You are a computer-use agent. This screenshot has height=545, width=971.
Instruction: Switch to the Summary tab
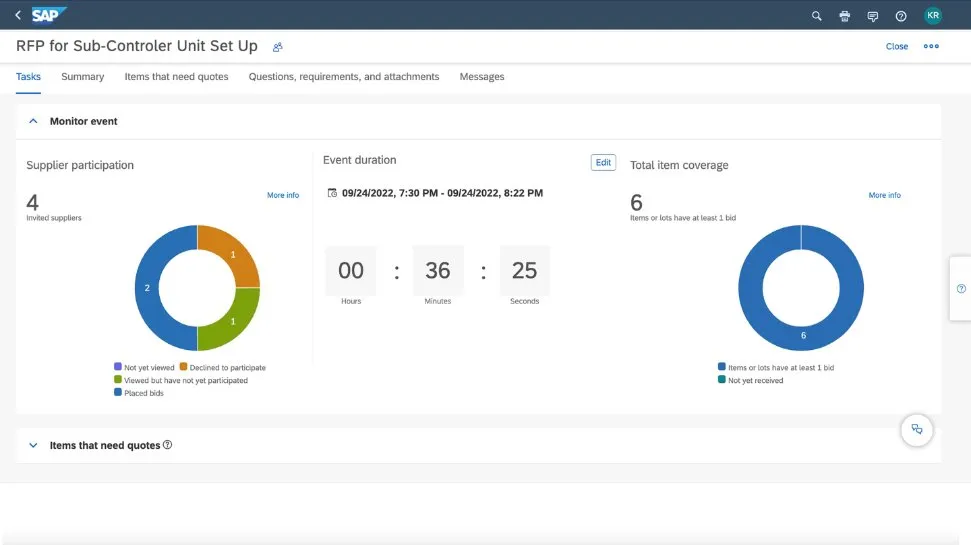pyautogui.click(x=82, y=77)
